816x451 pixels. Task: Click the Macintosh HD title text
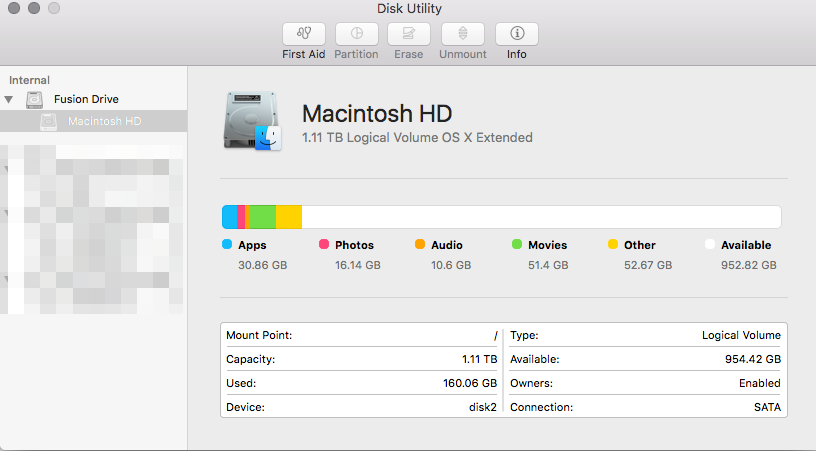(x=377, y=113)
